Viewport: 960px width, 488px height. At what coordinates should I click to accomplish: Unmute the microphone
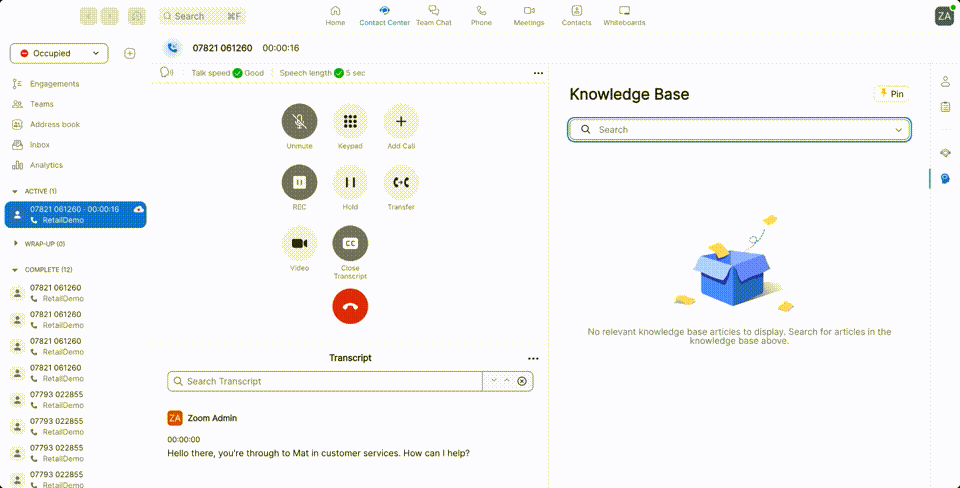click(299, 122)
